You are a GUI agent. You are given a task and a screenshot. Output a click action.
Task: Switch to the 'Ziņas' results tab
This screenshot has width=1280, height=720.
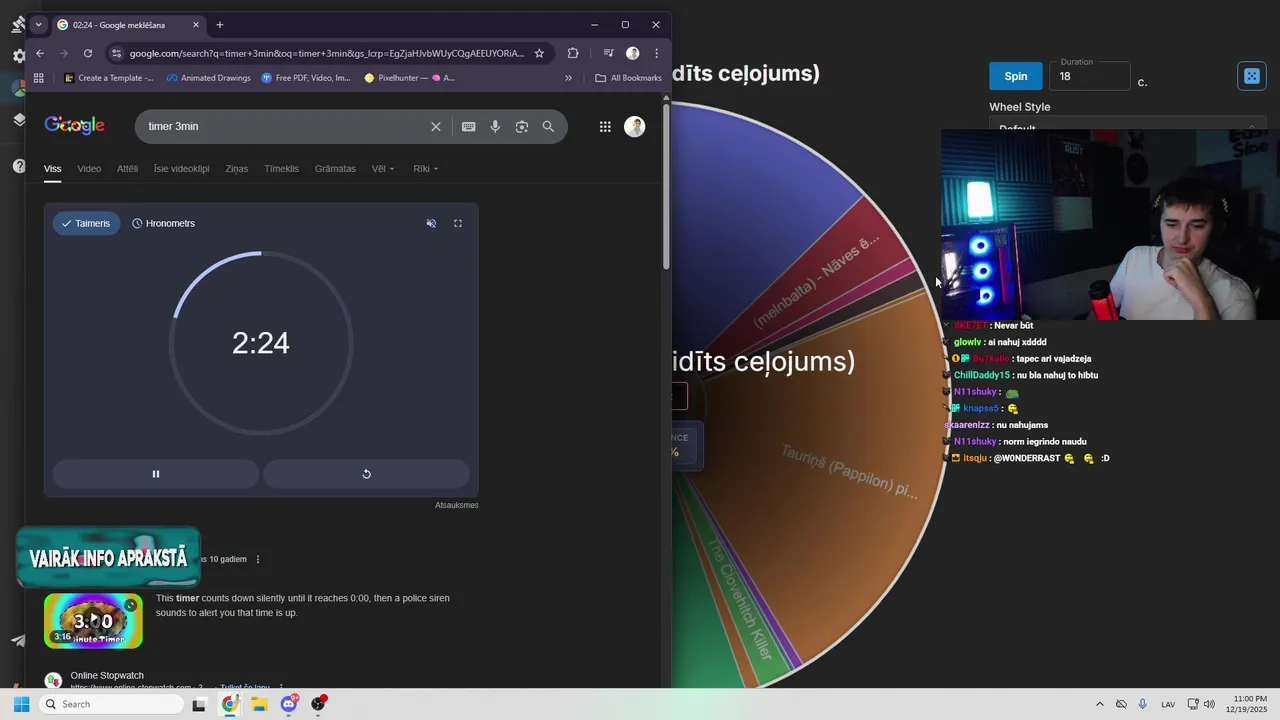236,169
